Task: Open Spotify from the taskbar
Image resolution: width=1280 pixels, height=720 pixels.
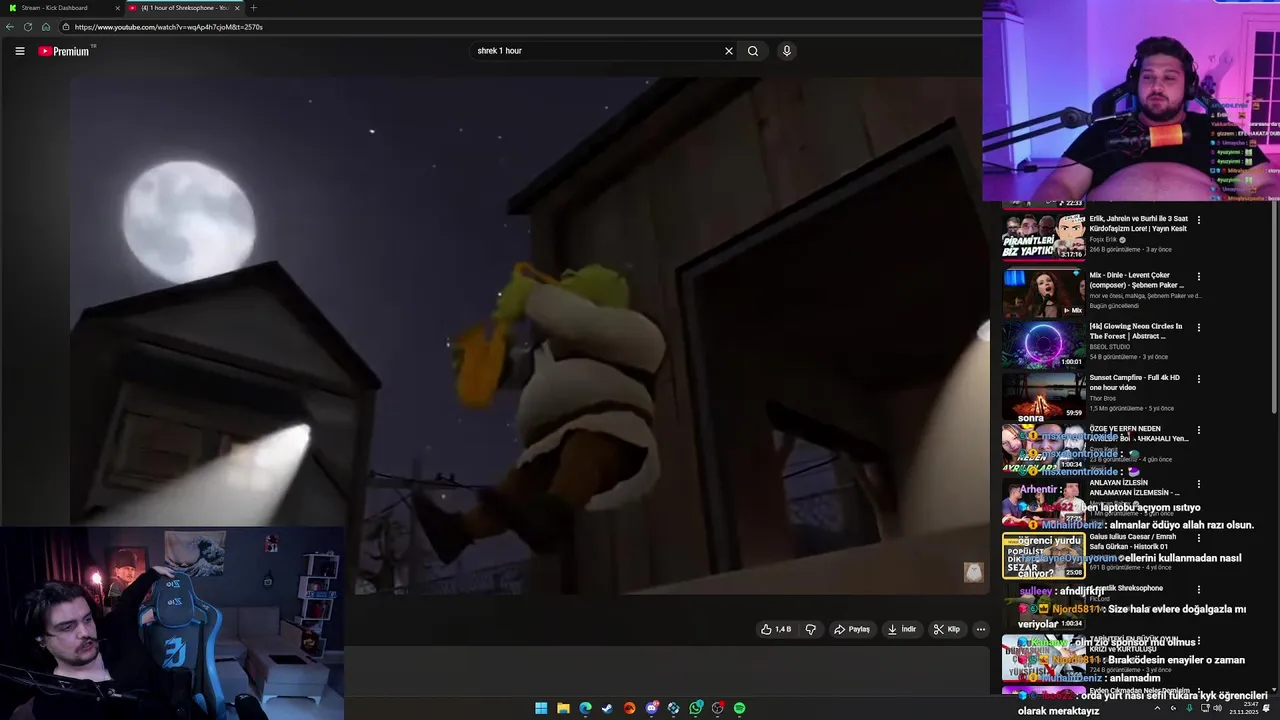Action: (x=739, y=708)
